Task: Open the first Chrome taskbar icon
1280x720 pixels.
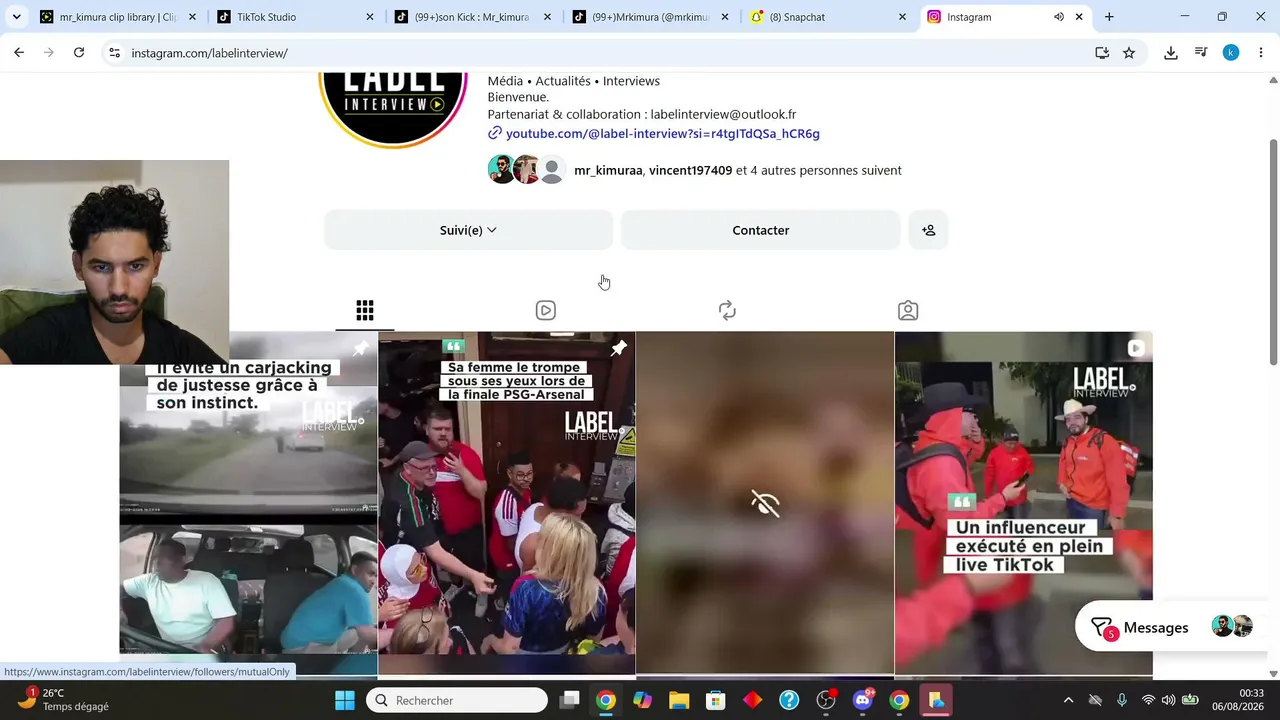Action: pyautogui.click(x=606, y=701)
